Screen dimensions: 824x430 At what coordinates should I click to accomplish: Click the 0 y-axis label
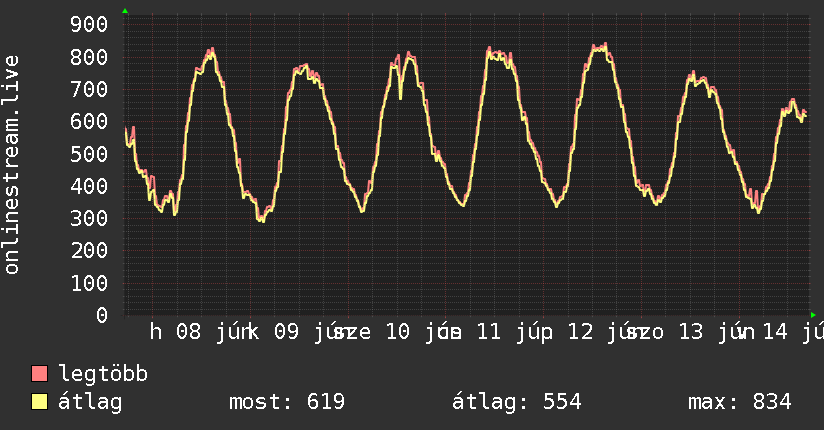click(102, 315)
